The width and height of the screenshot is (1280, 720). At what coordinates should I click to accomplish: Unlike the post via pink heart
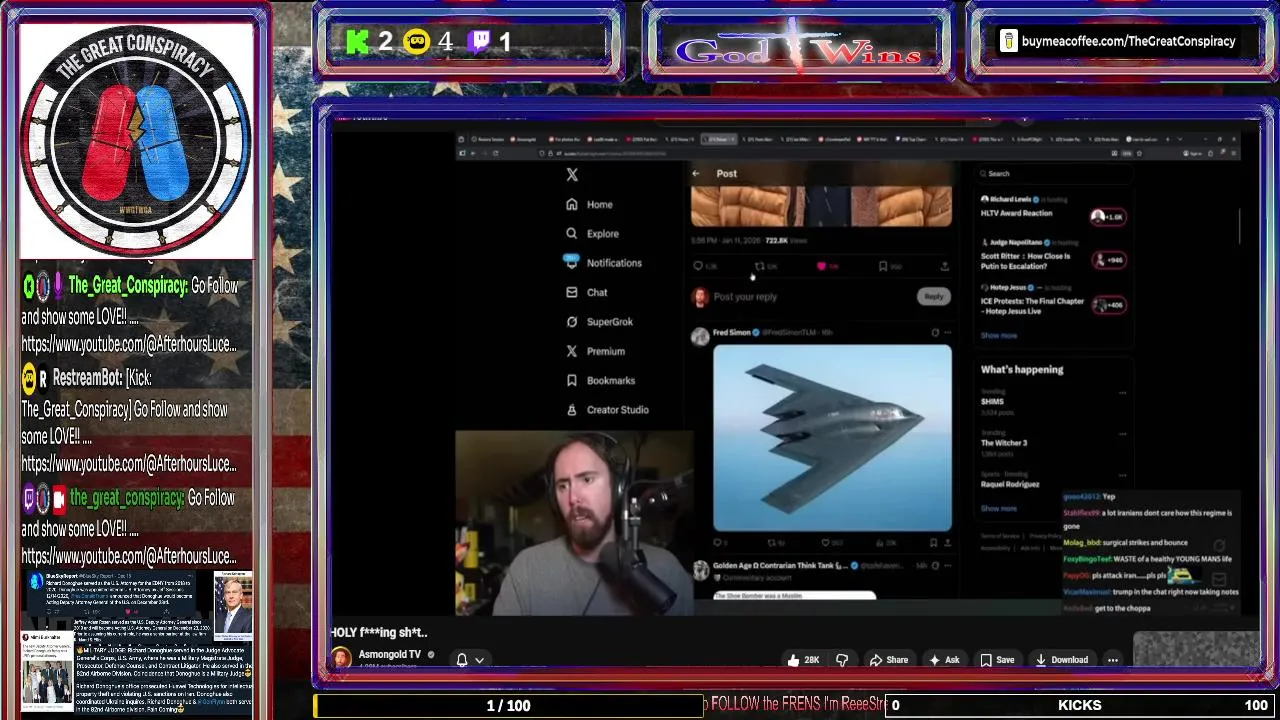point(822,266)
